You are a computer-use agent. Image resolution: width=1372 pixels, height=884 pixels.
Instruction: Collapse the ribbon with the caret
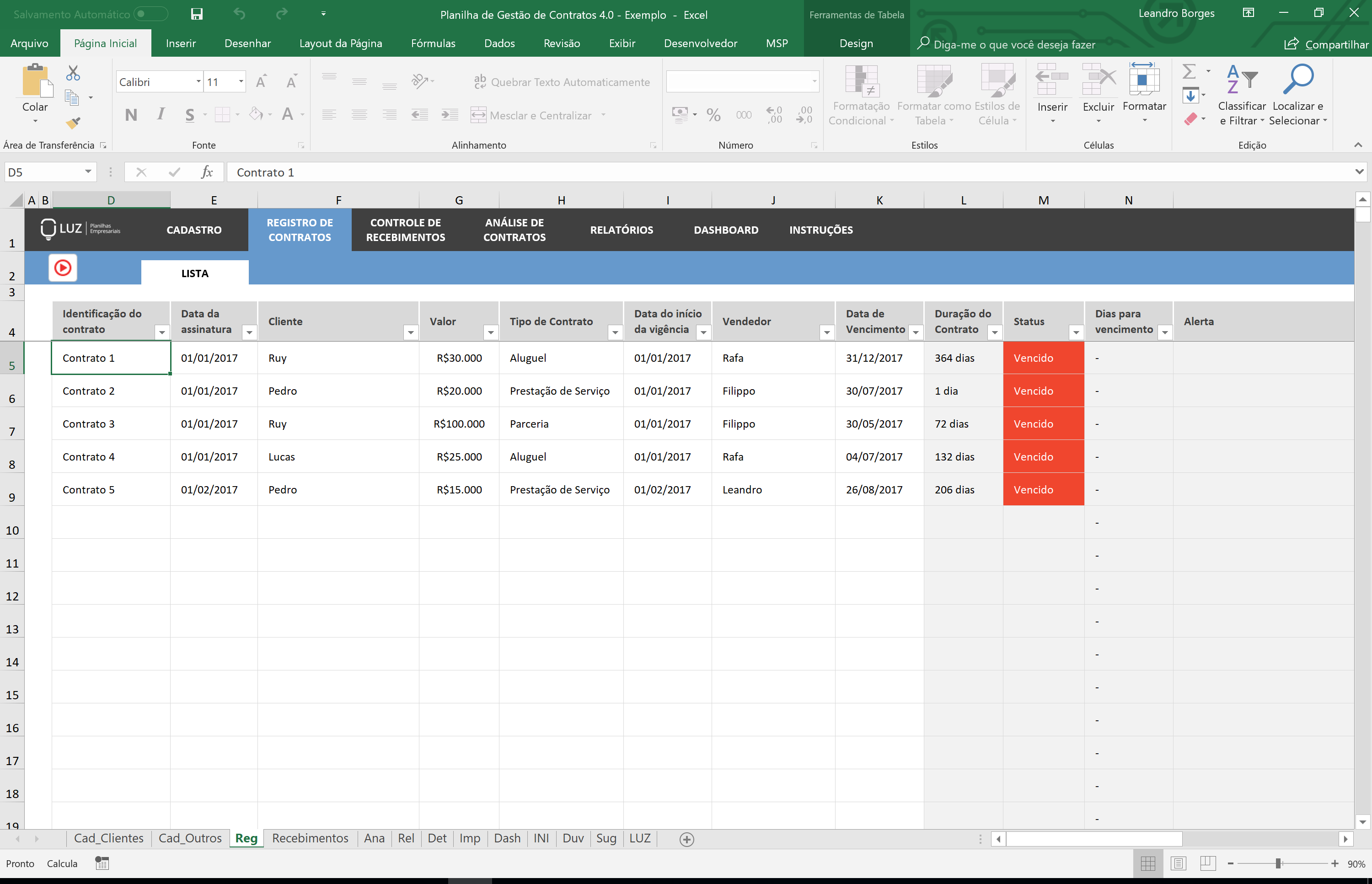[x=1358, y=145]
